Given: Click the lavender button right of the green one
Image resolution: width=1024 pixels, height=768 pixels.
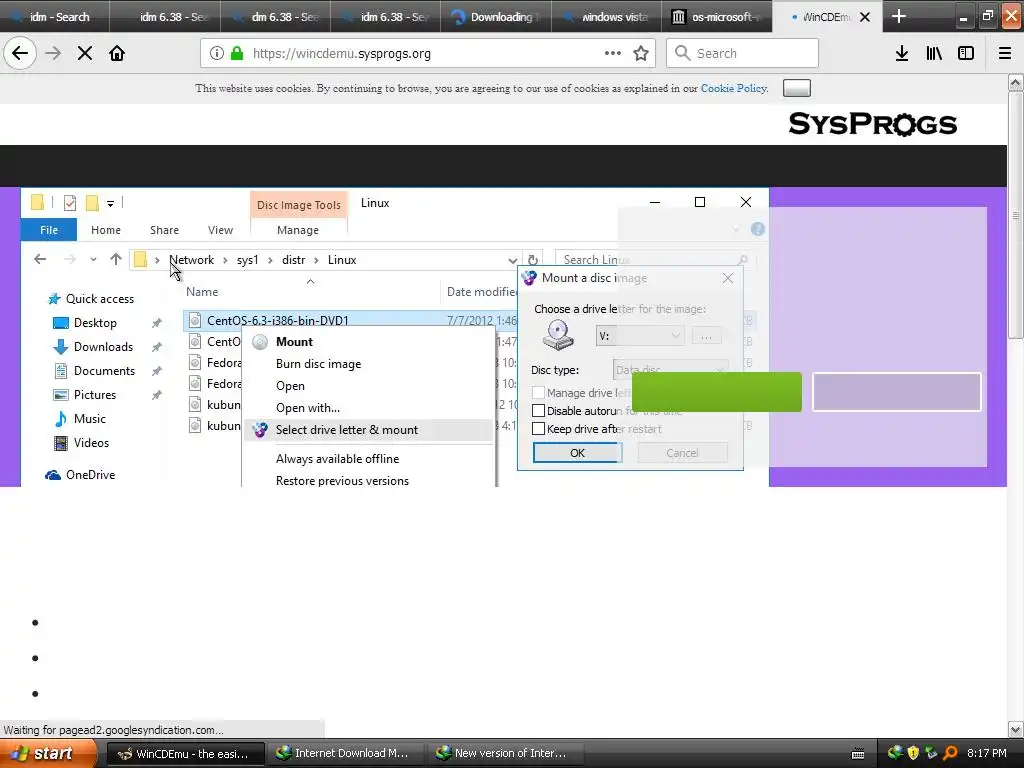Looking at the screenshot, I should pyautogui.click(x=896, y=392).
